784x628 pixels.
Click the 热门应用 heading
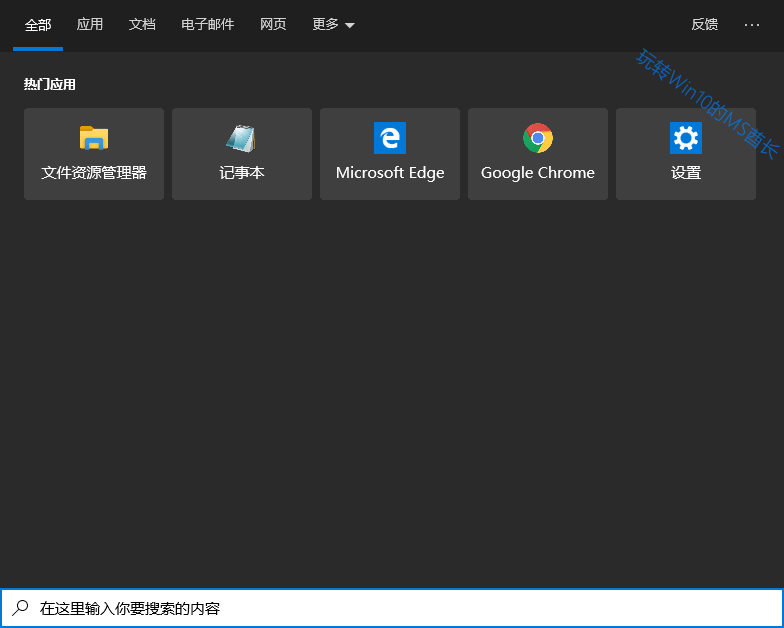pos(50,84)
